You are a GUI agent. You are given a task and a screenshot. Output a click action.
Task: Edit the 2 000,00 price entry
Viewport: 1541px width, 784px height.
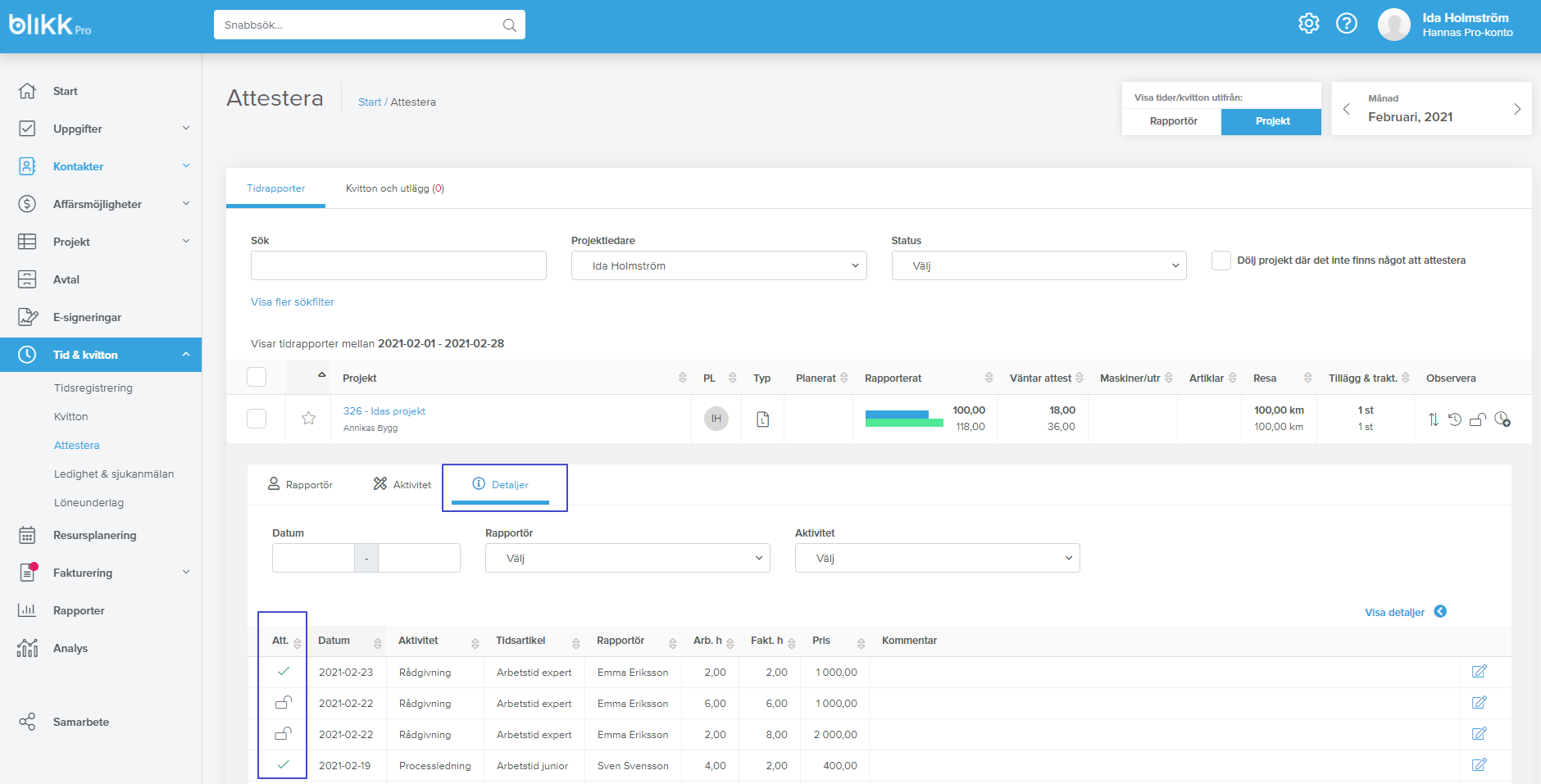[1480, 734]
